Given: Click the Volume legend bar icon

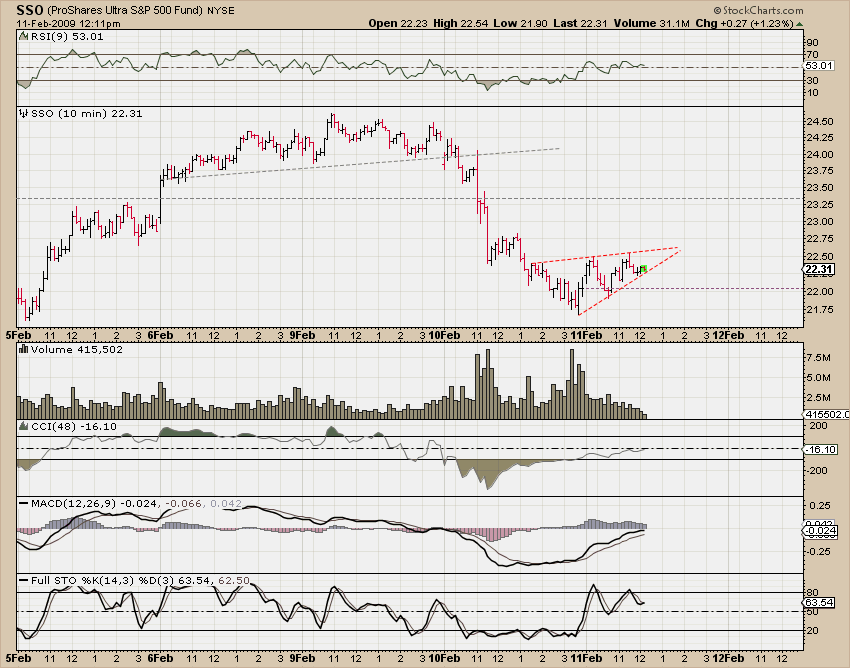Looking at the screenshot, I should click(23, 350).
